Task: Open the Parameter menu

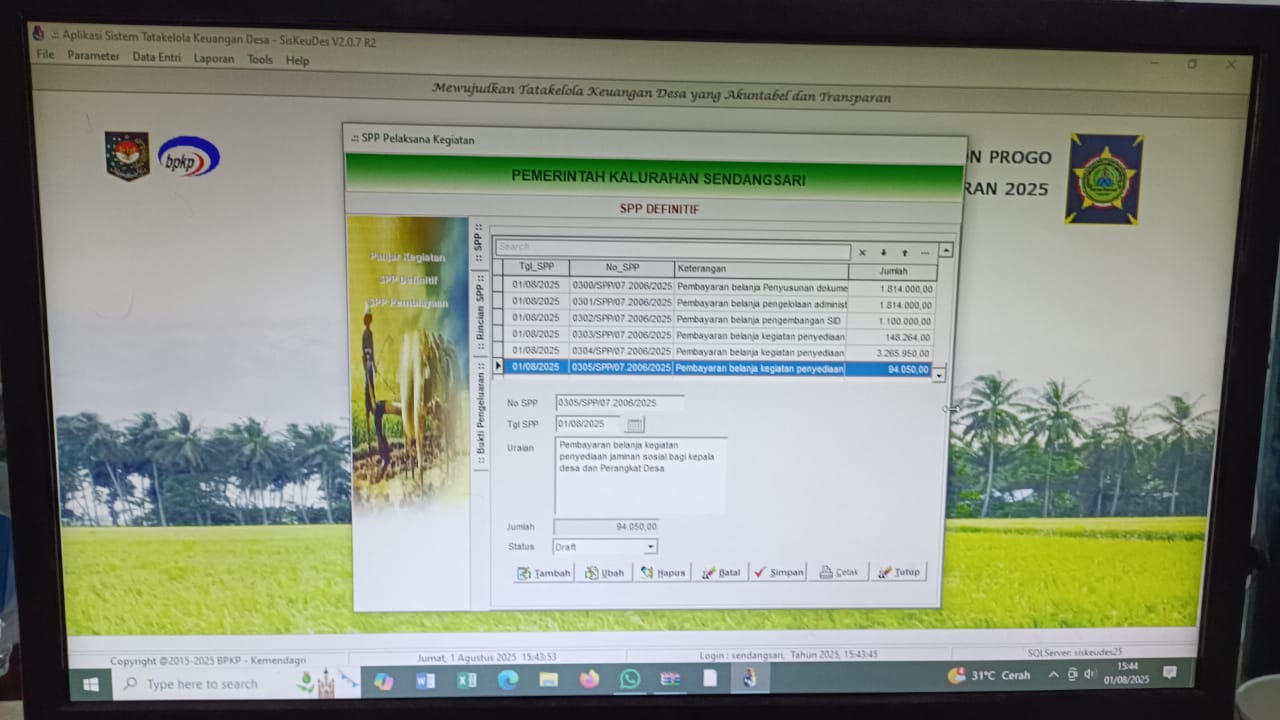Action: 93,56
